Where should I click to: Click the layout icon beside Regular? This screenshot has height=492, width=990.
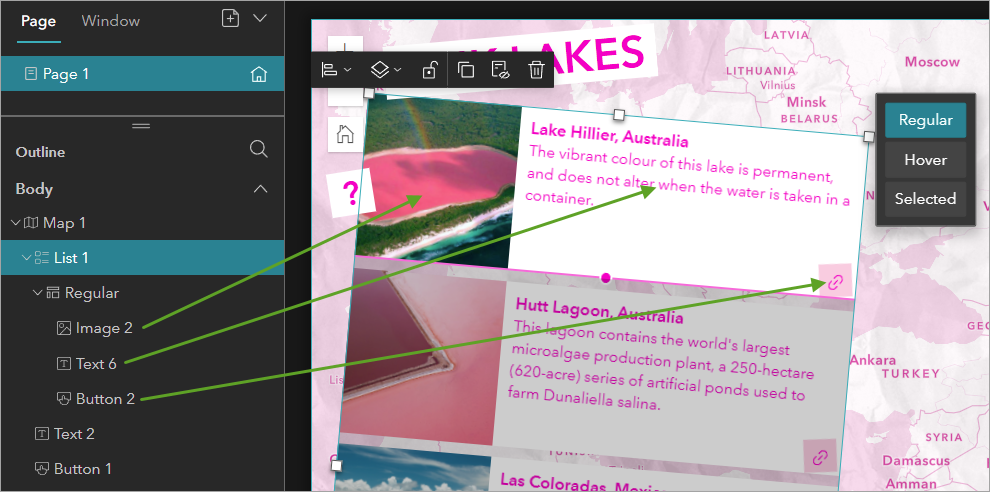53,293
